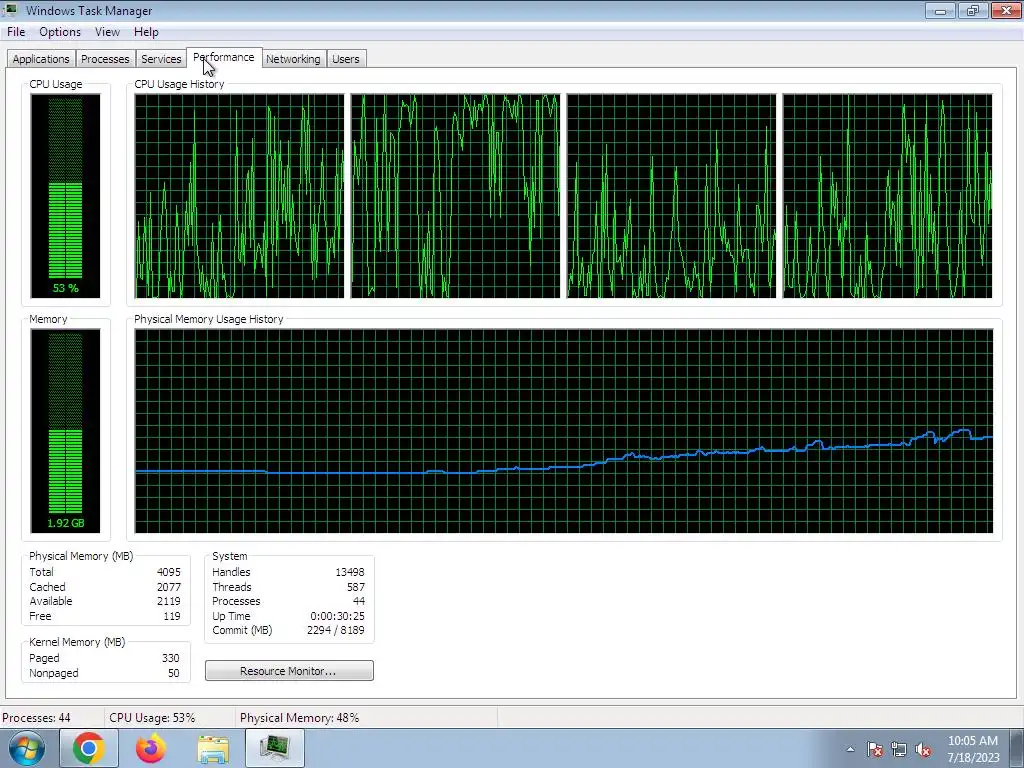Screen dimensions: 1024x768
Task: Minimize the Task Manager window
Action: 940,10
